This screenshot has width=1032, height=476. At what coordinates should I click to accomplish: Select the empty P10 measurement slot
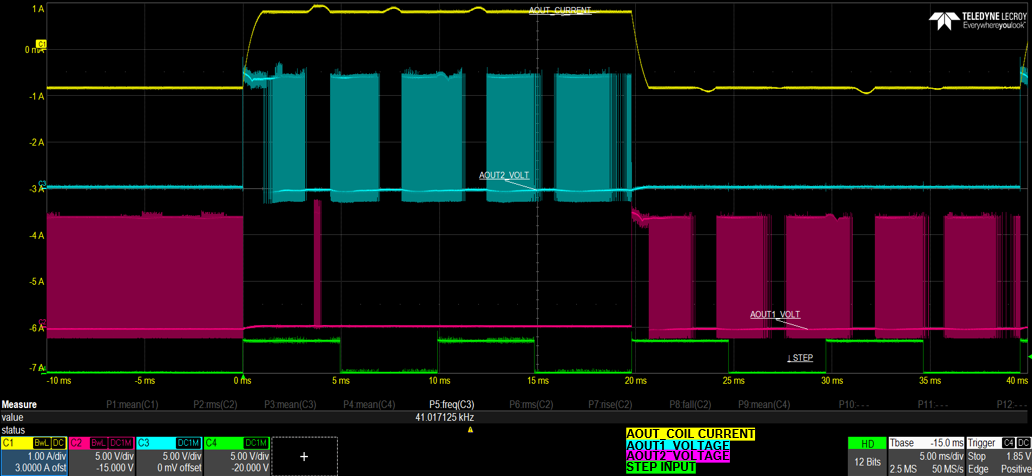(x=854, y=405)
